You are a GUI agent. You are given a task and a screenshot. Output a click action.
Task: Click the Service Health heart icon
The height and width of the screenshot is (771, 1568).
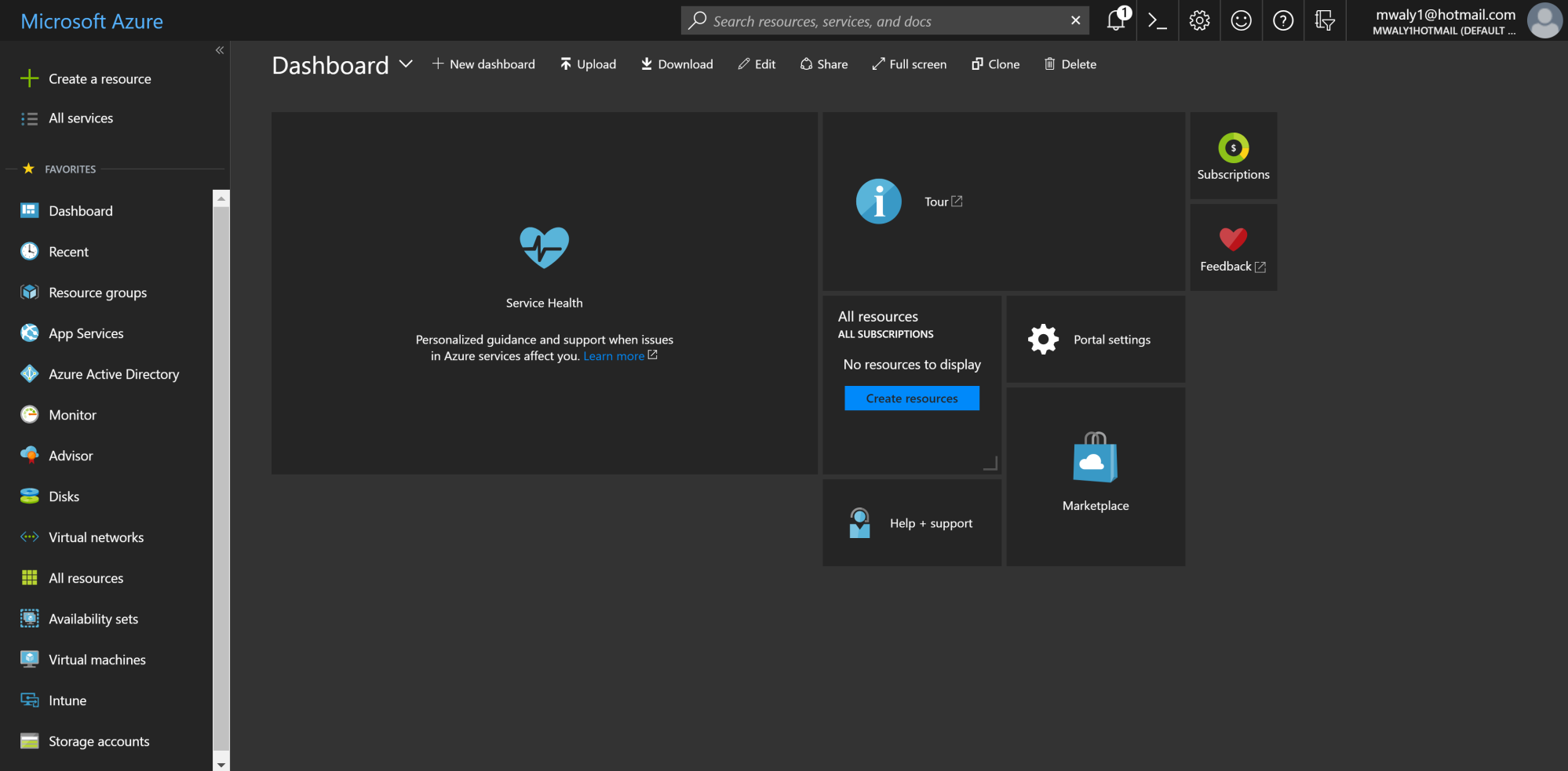(544, 247)
